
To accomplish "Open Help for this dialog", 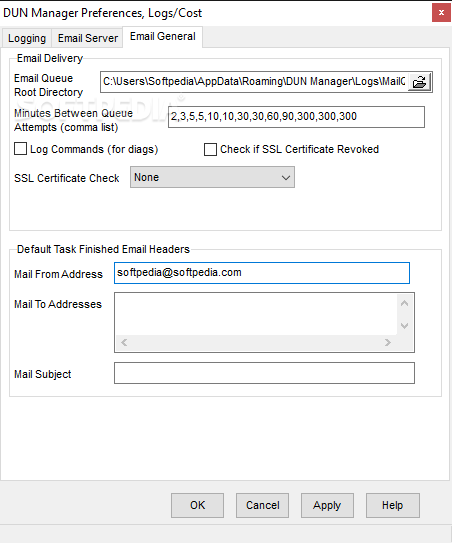I will [393, 505].
